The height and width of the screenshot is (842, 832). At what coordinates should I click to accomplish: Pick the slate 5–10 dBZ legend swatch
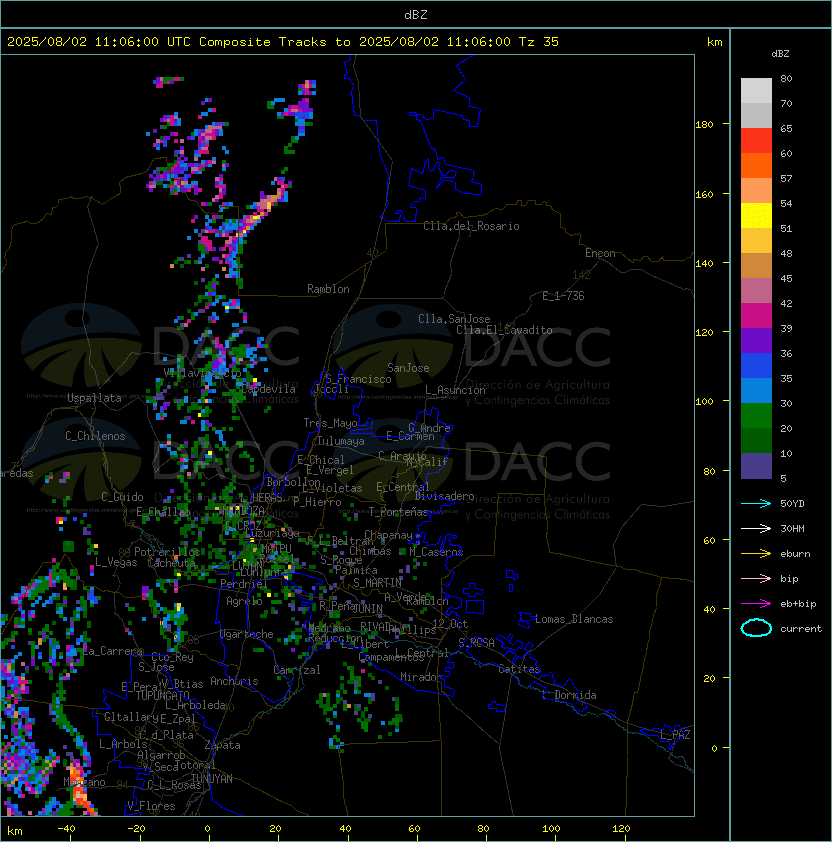point(756,466)
